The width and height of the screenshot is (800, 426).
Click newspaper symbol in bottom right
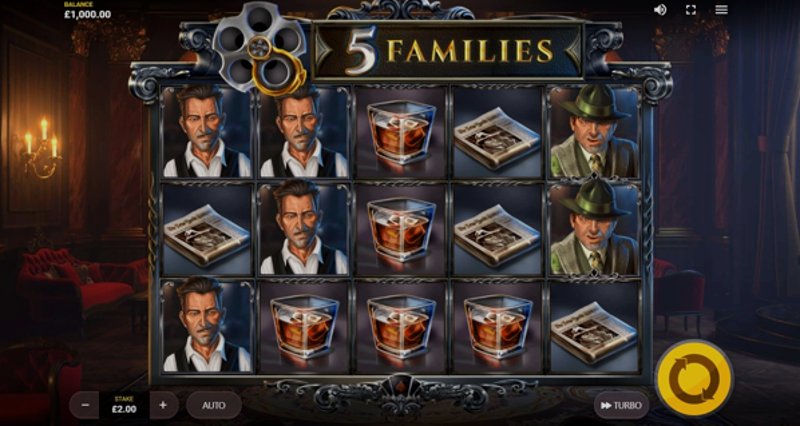point(594,327)
